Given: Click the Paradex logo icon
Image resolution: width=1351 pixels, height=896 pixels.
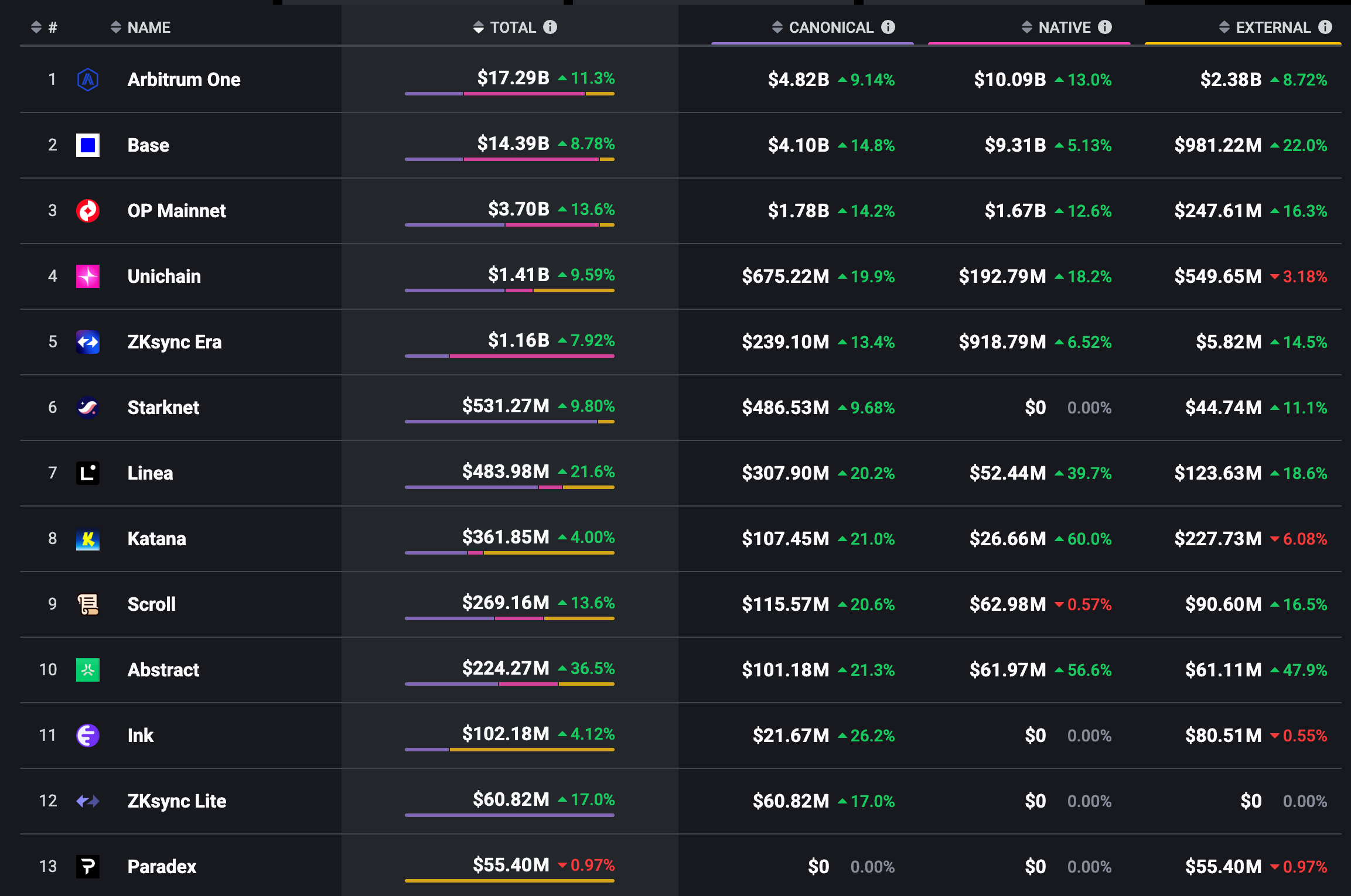Looking at the screenshot, I should tap(88, 867).
